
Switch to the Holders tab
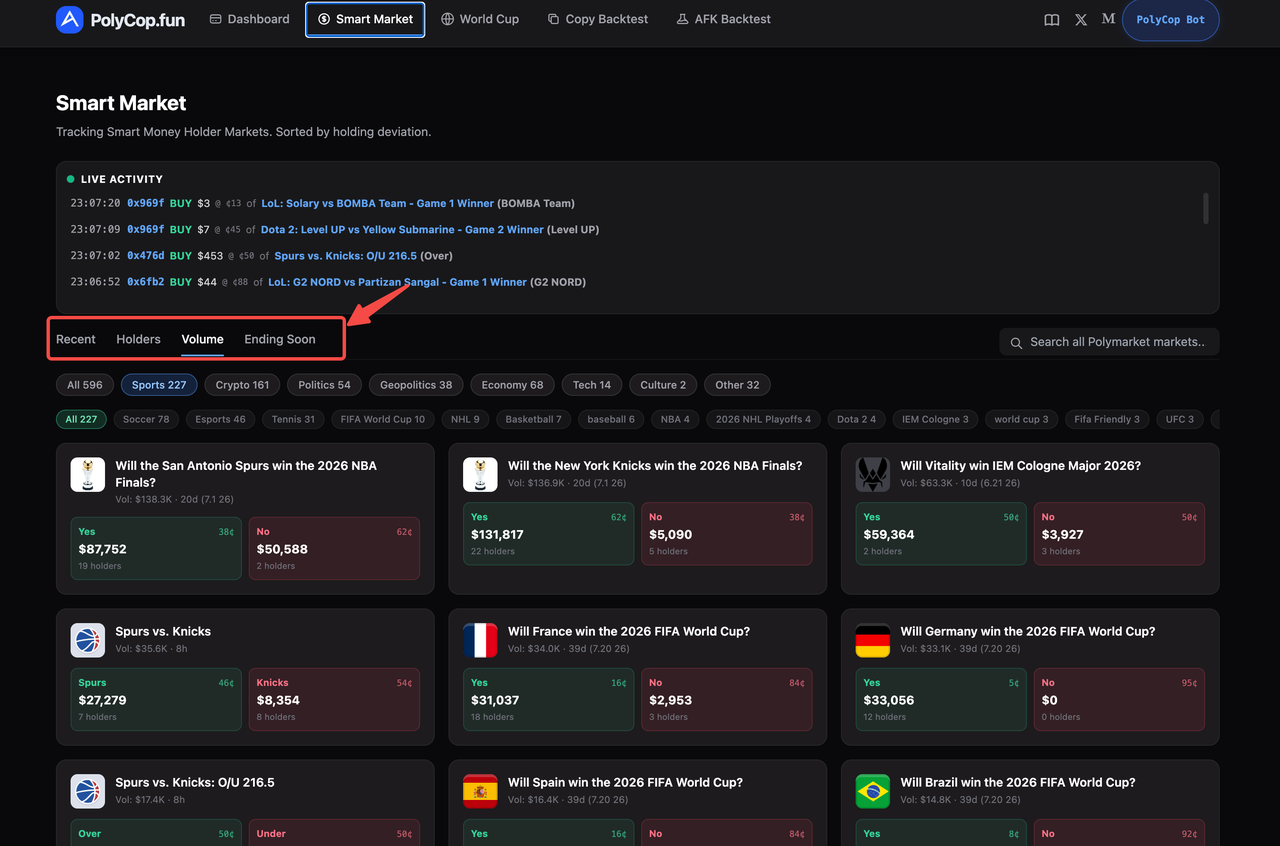click(x=138, y=339)
